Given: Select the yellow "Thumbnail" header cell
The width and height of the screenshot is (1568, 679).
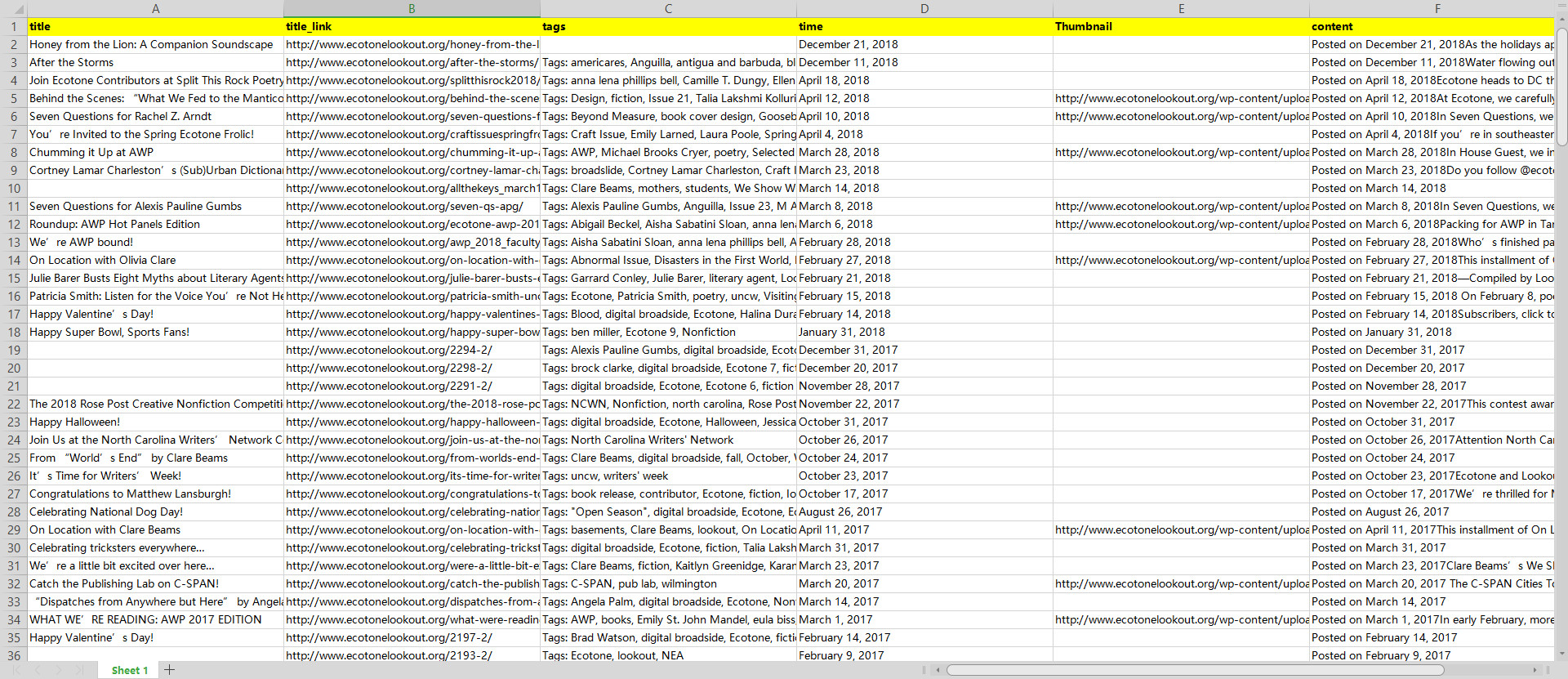Looking at the screenshot, I should coord(1180,27).
